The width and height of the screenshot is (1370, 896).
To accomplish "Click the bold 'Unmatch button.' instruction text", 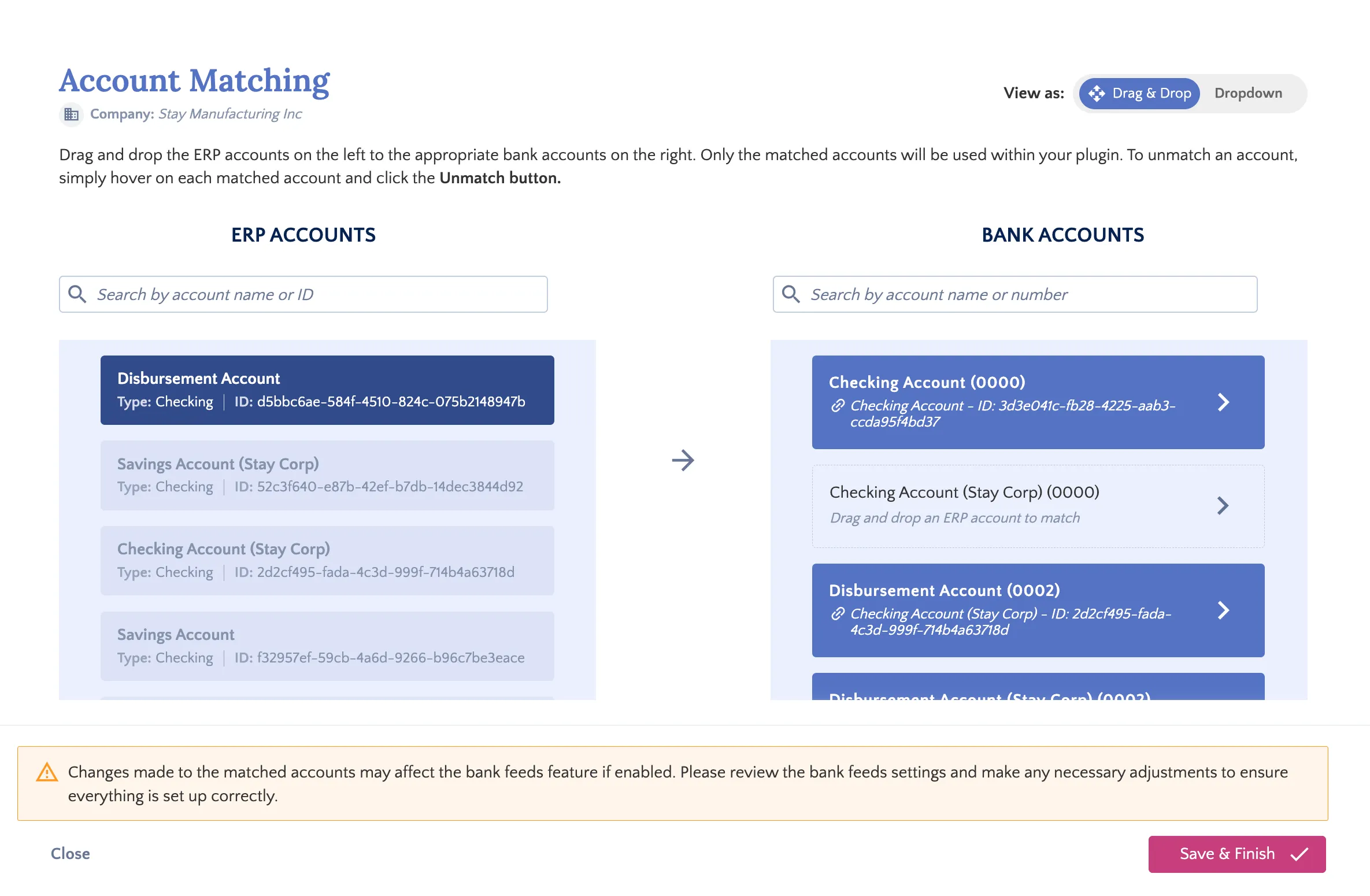I will (500, 178).
